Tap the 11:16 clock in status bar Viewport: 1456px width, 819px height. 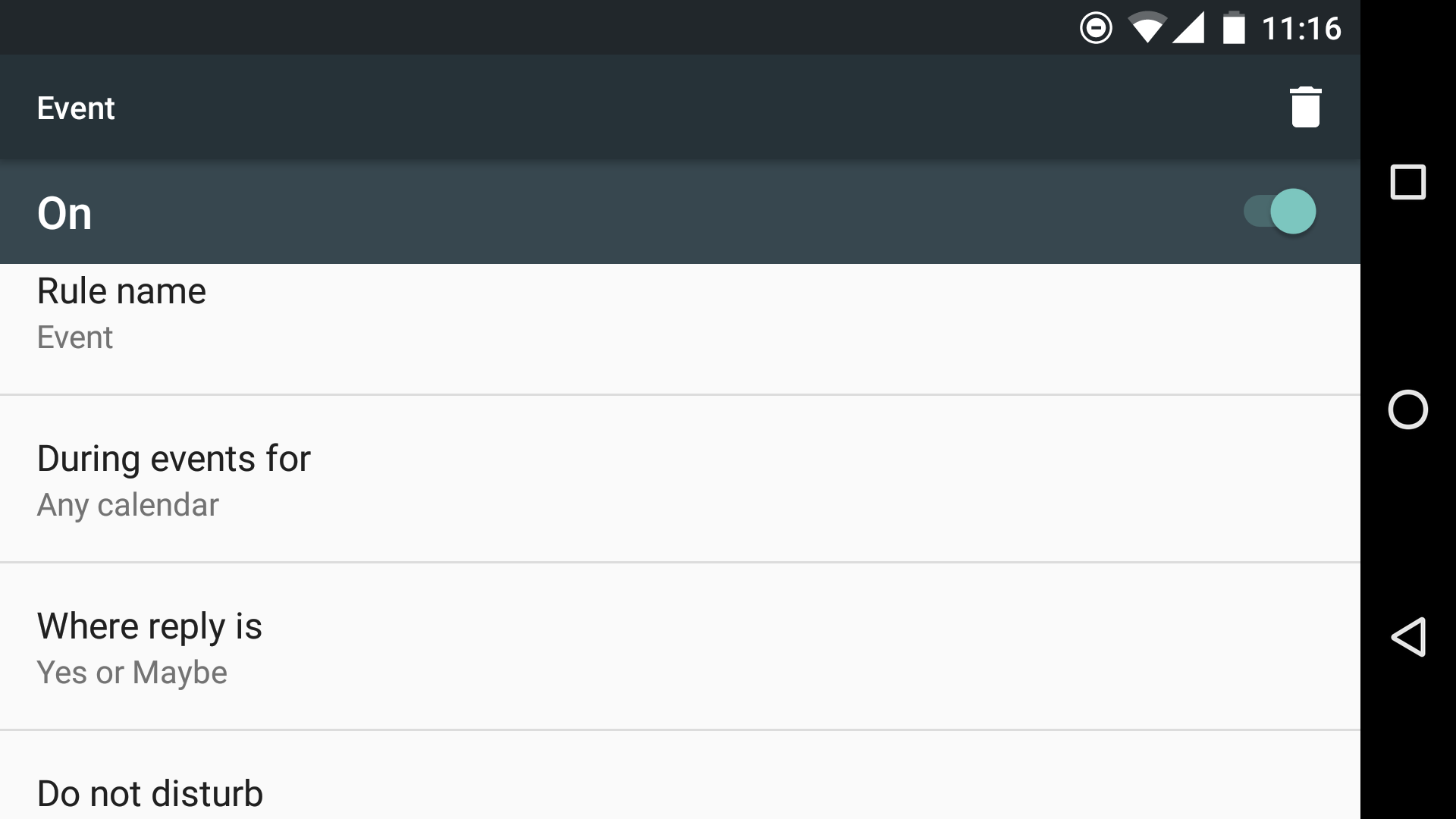(1301, 29)
